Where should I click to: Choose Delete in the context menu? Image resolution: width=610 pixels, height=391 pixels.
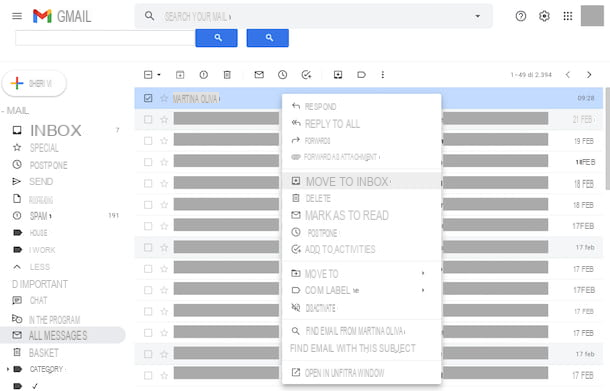pyautogui.click(x=362, y=198)
